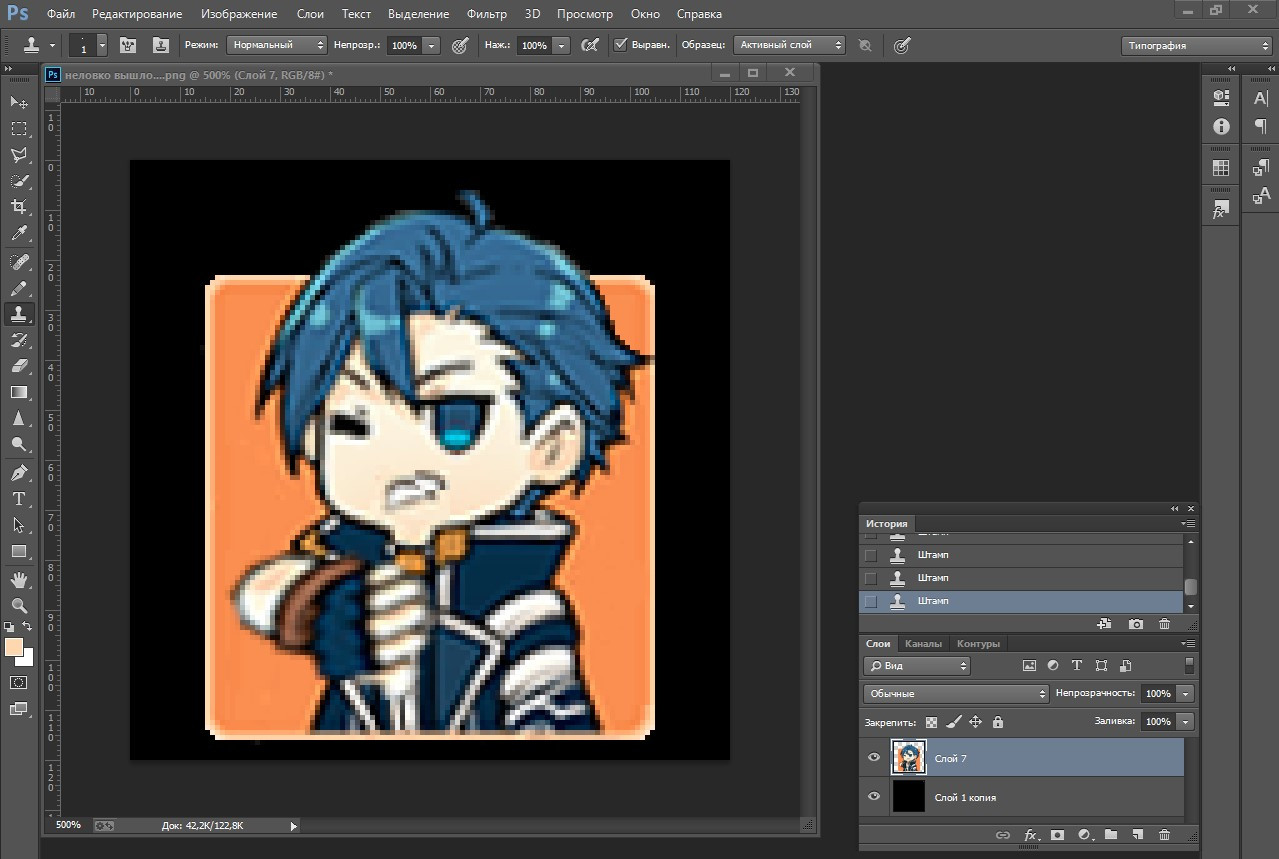
Task: Open the Фильтр menu
Action: [x=486, y=14]
